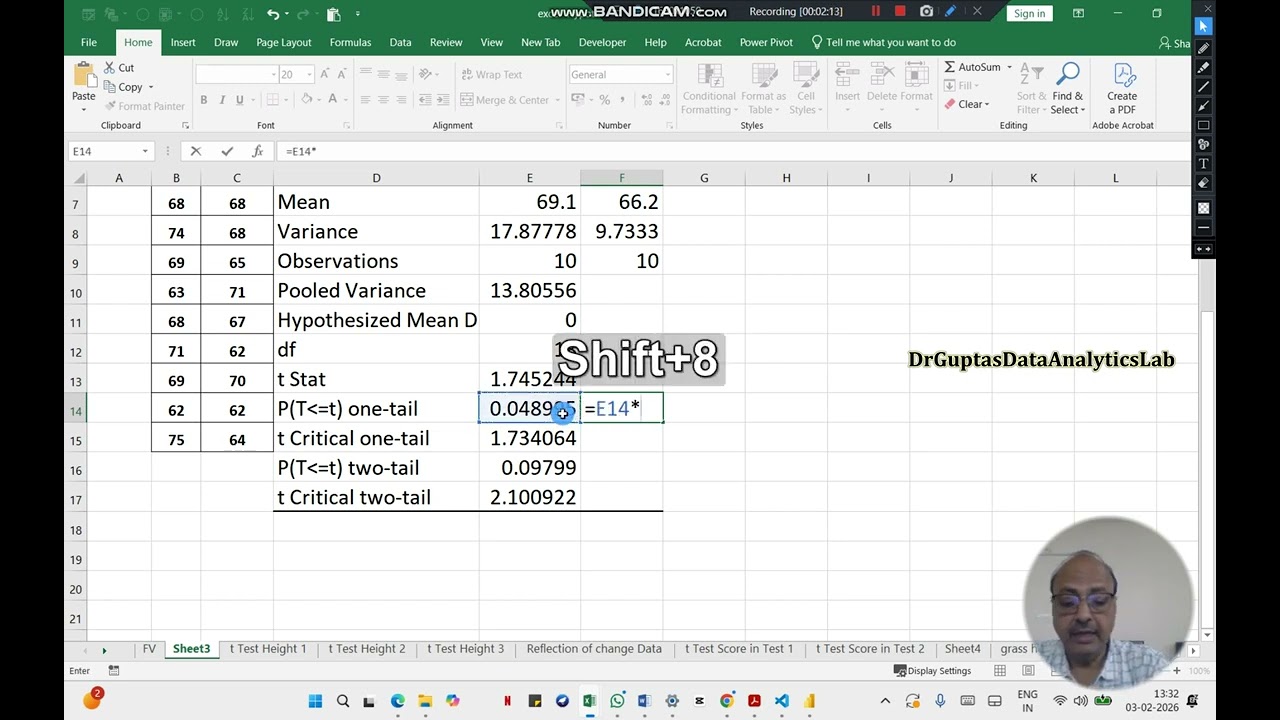Click 'Tell me what you want to do'

point(883,42)
